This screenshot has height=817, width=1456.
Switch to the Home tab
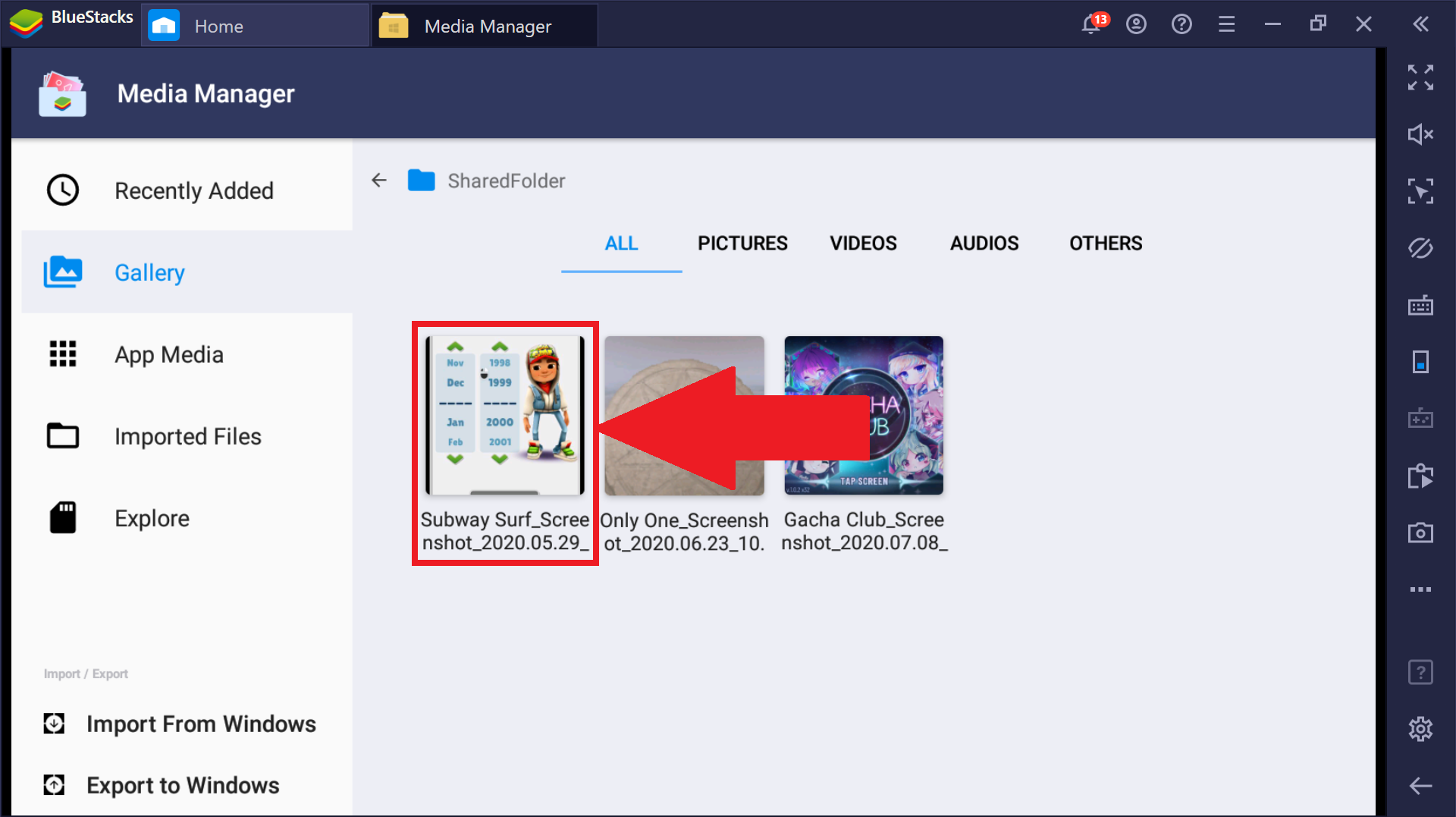pyautogui.click(x=255, y=26)
